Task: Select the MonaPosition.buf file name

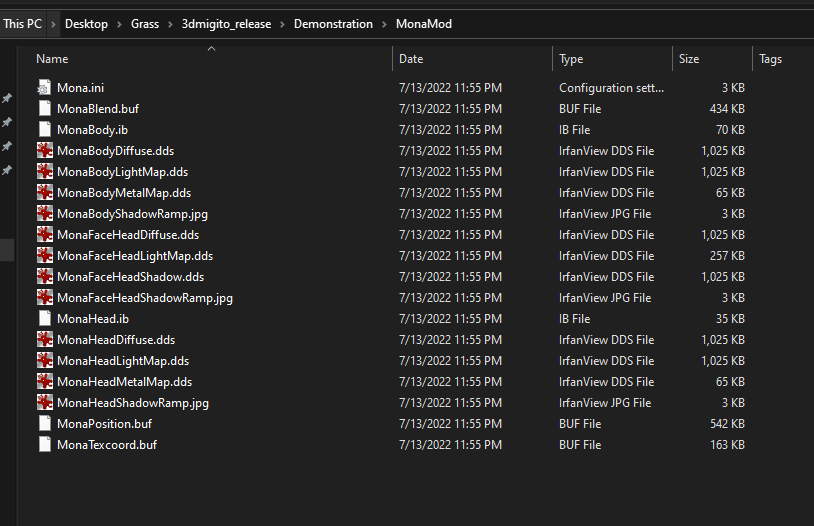Action: coord(104,424)
